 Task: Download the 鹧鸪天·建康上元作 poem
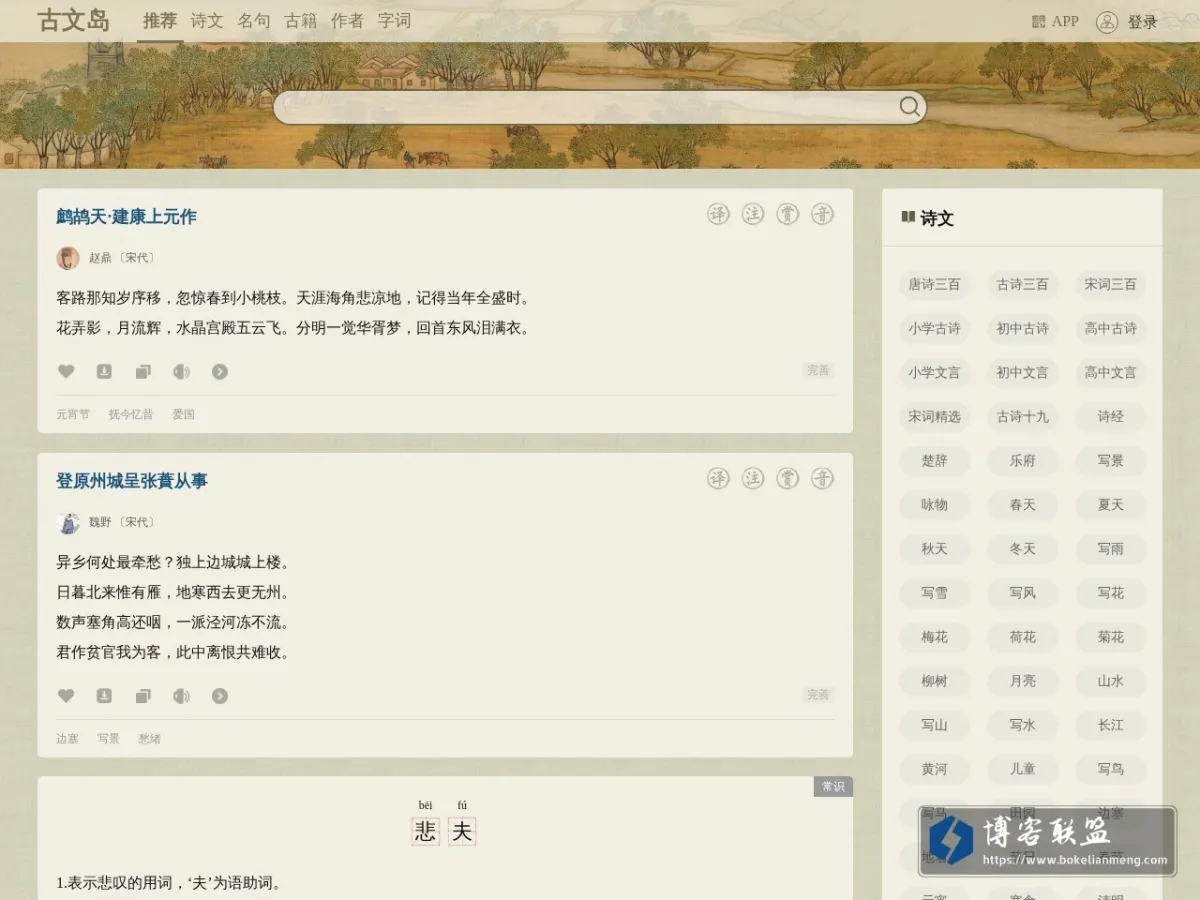tap(104, 371)
